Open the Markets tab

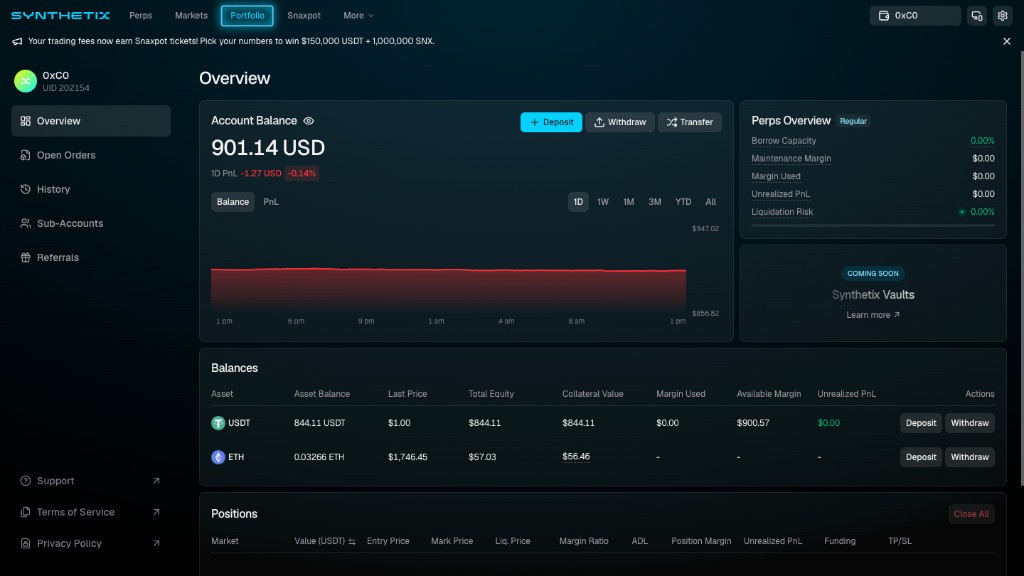point(191,15)
